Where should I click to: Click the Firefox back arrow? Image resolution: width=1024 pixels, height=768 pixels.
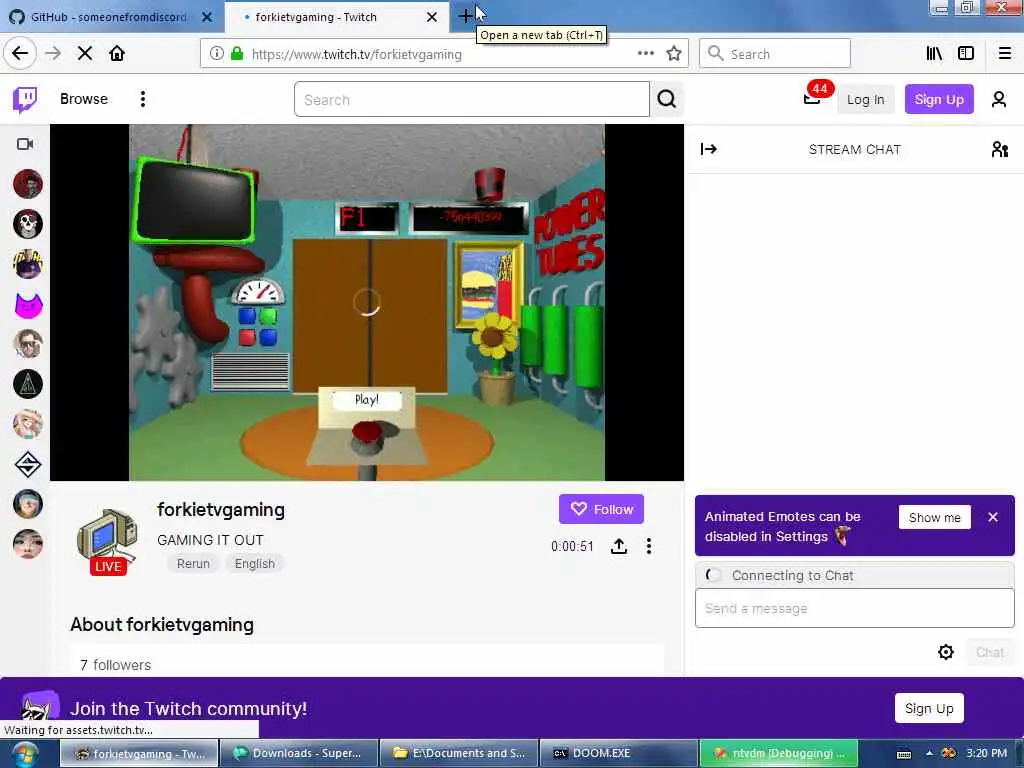(x=20, y=54)
